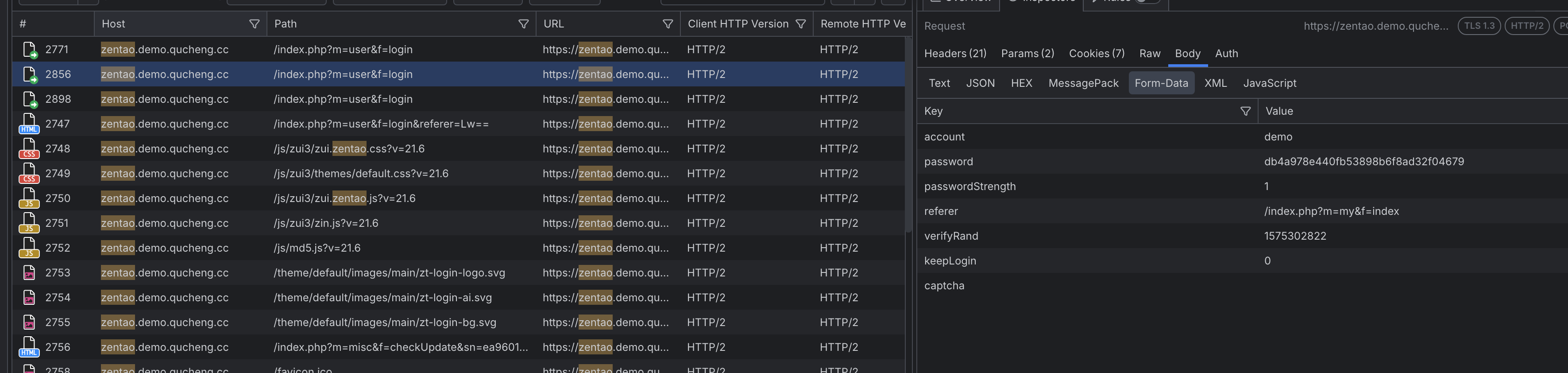
Task: Click the password hash value
Action: click(x=1363, y=162)
